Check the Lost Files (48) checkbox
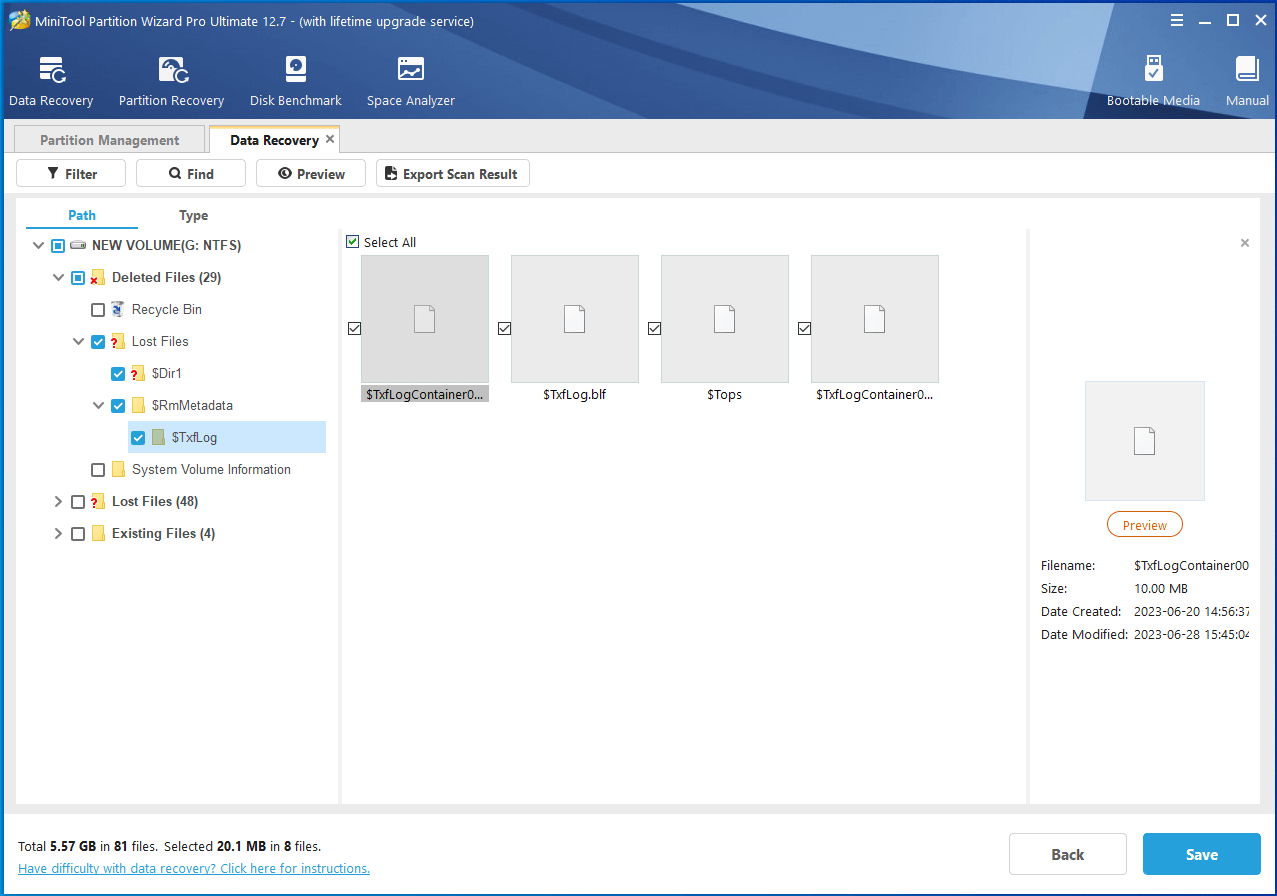This screenshot has width=1277, height=896. click(78, 501)
